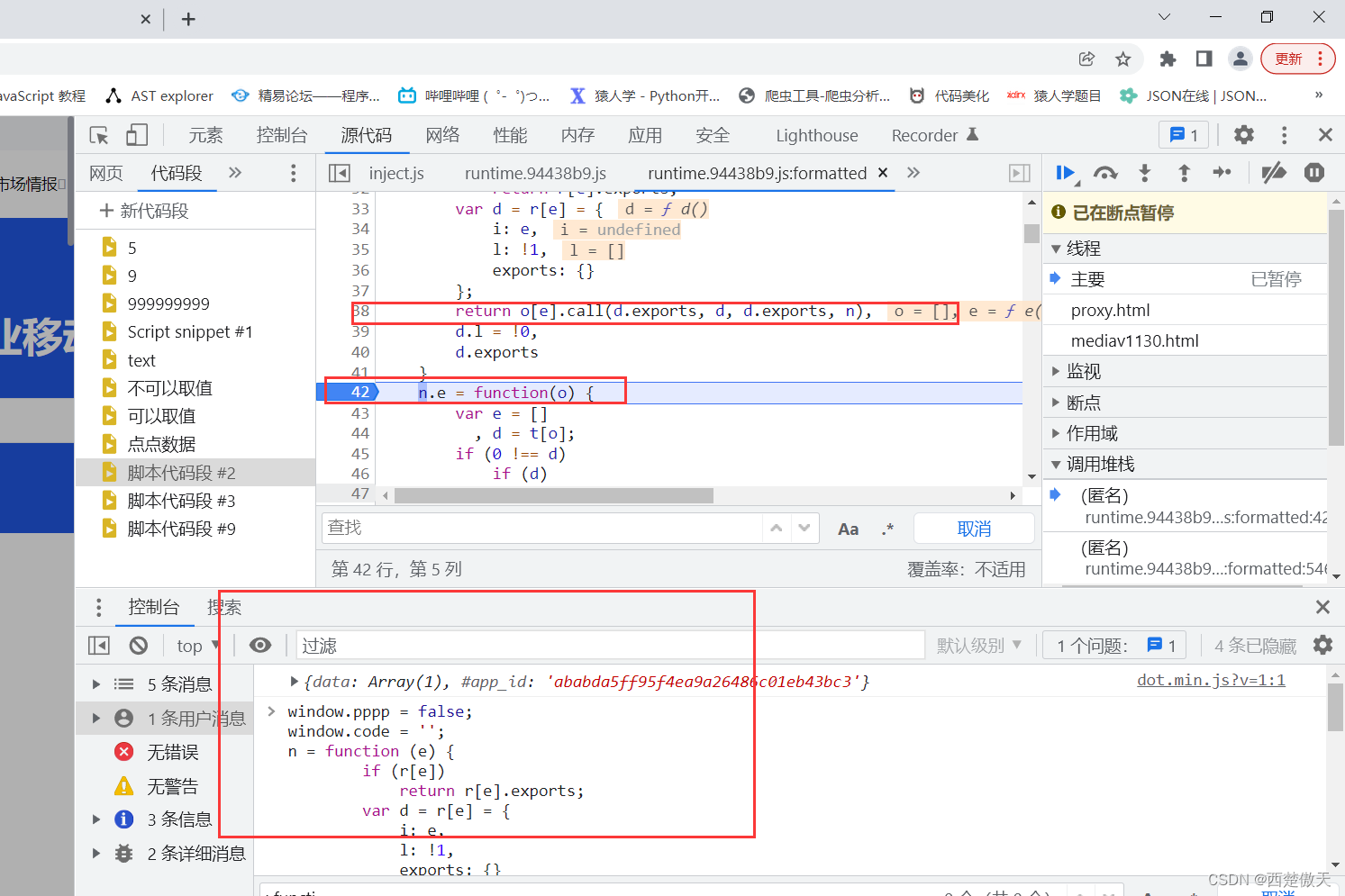1345x896 pixels.
Task: Open the issues counter badge
Action: click(x=1114, y=646)
